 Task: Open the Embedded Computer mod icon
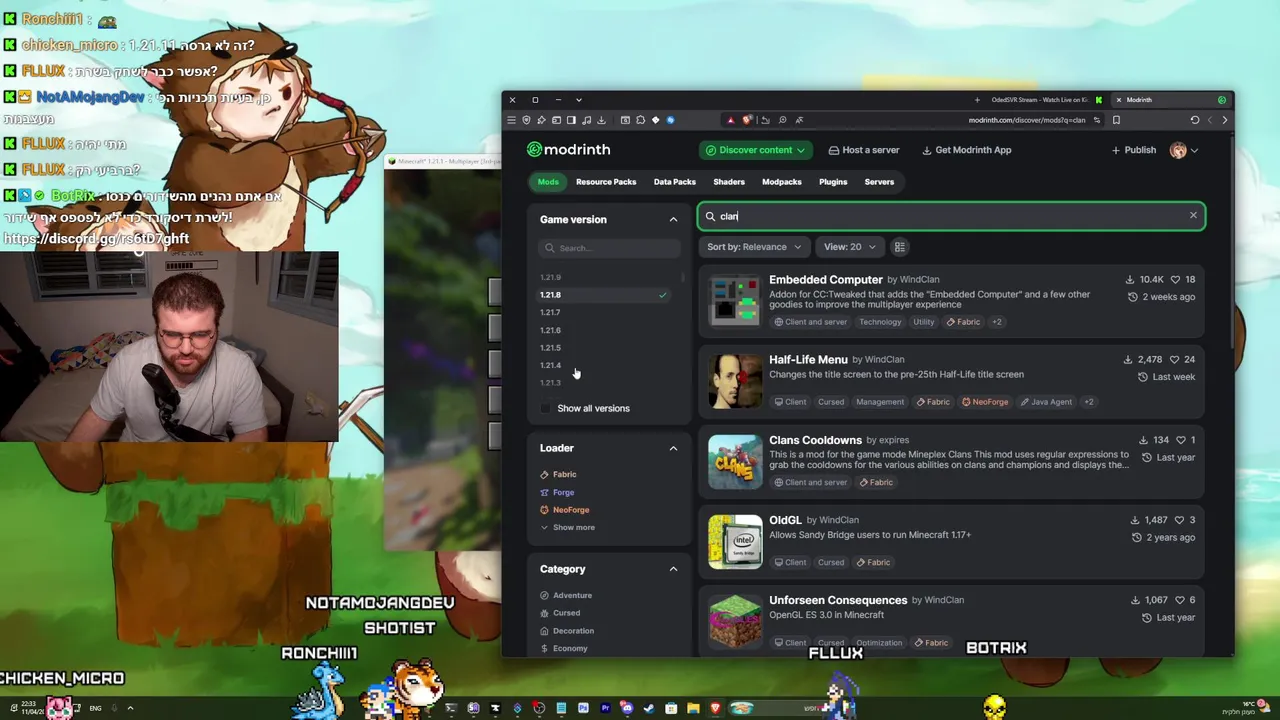(x=735, y=300)
